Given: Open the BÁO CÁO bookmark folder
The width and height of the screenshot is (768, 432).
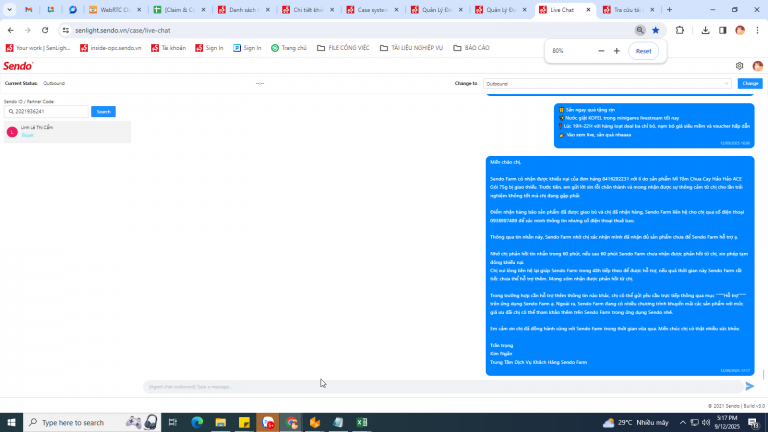Looking at the screenshot, I should pyautogui.click(x=471, y=48).
